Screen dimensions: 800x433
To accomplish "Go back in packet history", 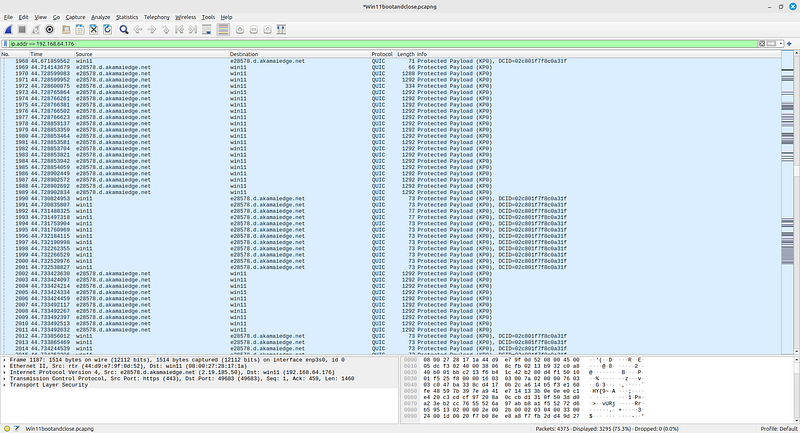I will tap(138, 30).
